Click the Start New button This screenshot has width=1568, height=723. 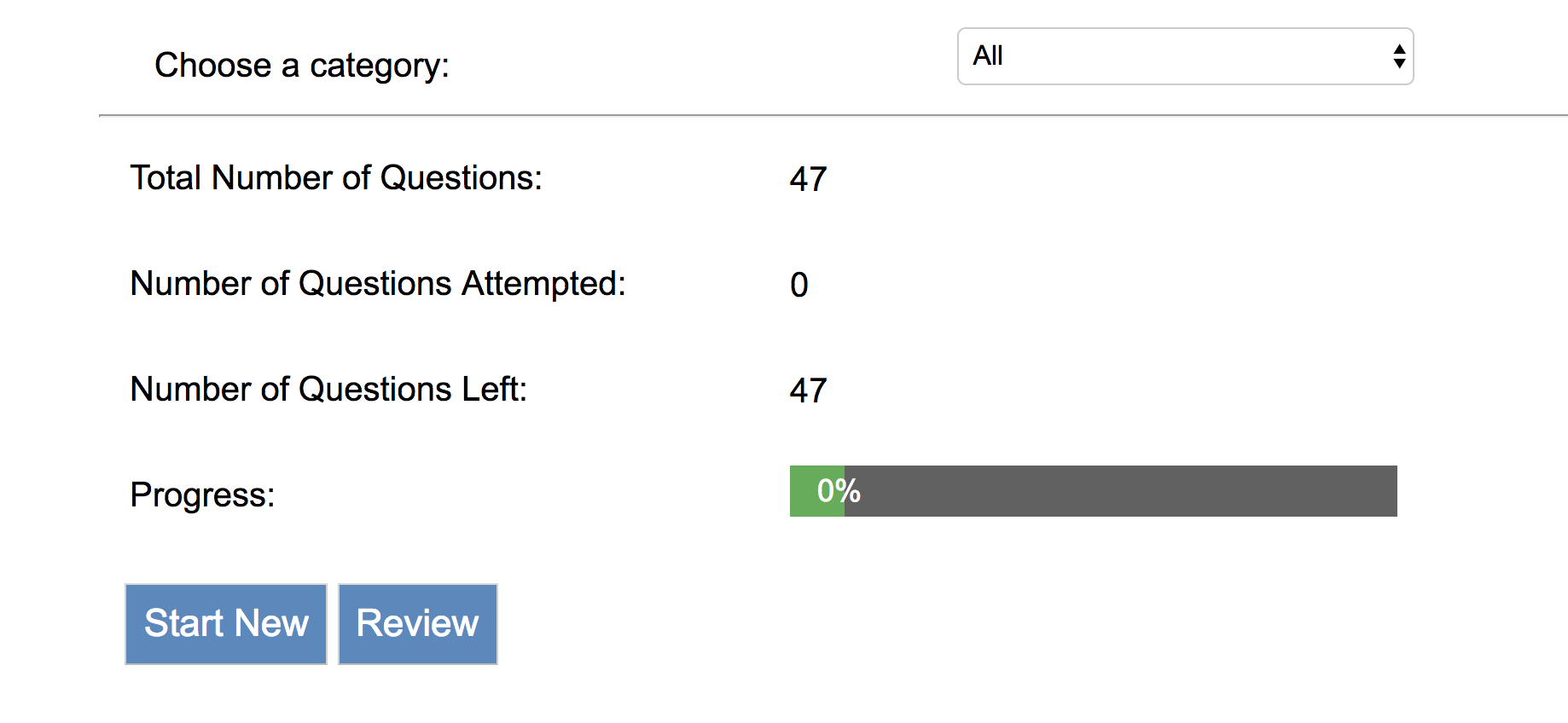click(226, 624)
